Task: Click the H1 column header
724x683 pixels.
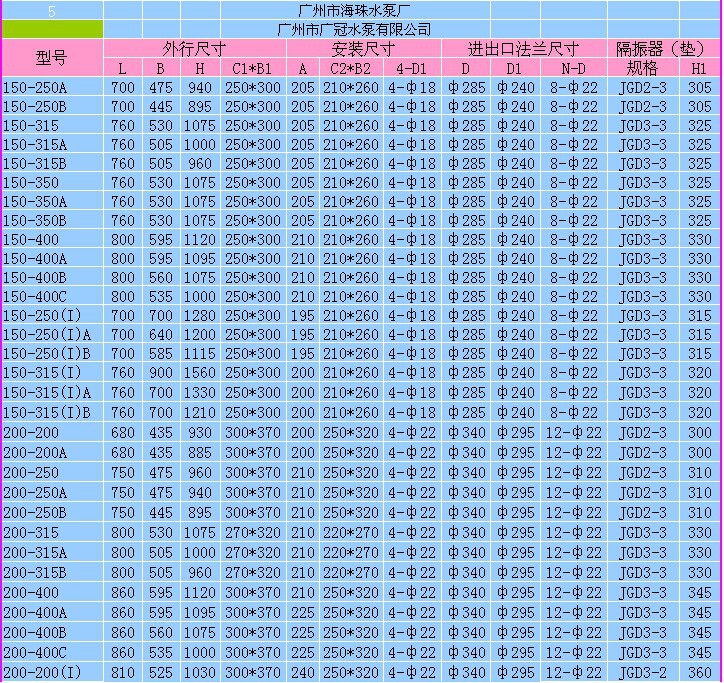Action: click(700, 68)
